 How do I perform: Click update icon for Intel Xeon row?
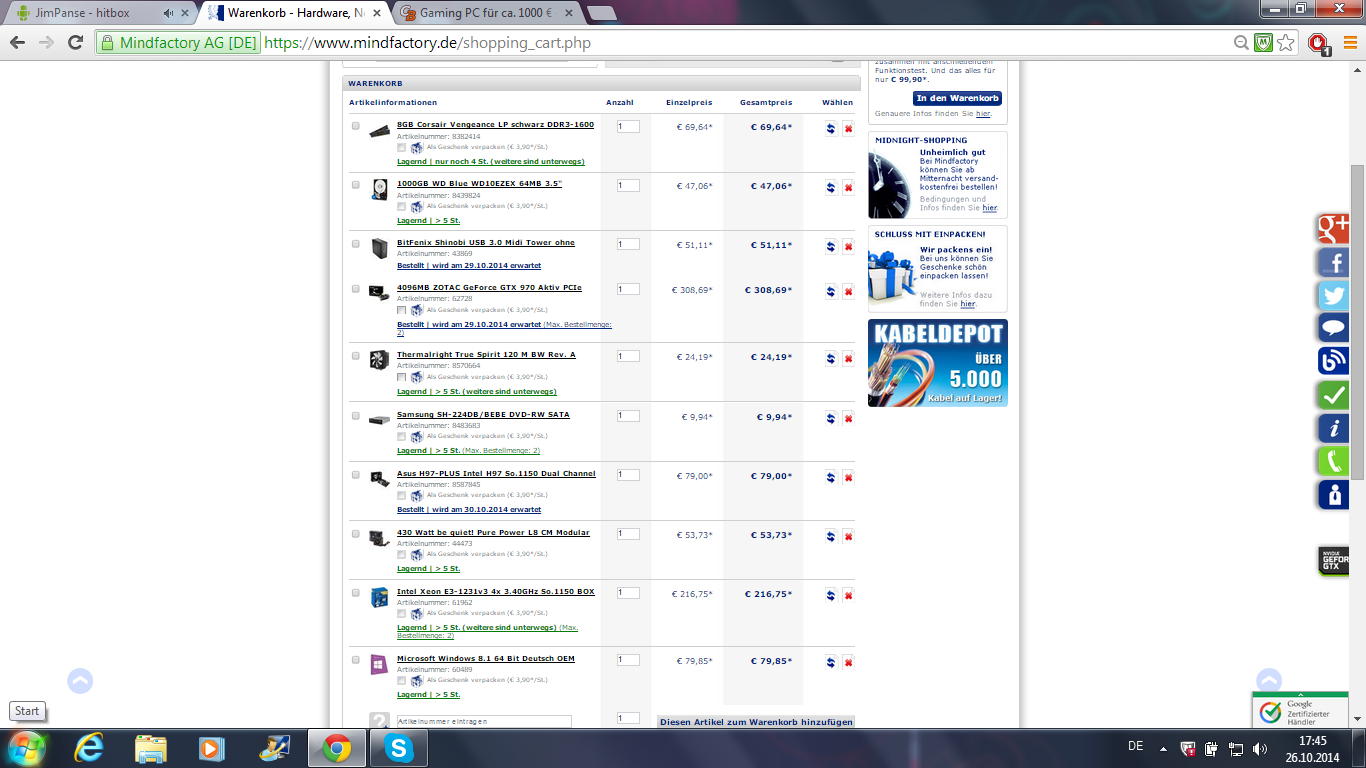[831, 596]
